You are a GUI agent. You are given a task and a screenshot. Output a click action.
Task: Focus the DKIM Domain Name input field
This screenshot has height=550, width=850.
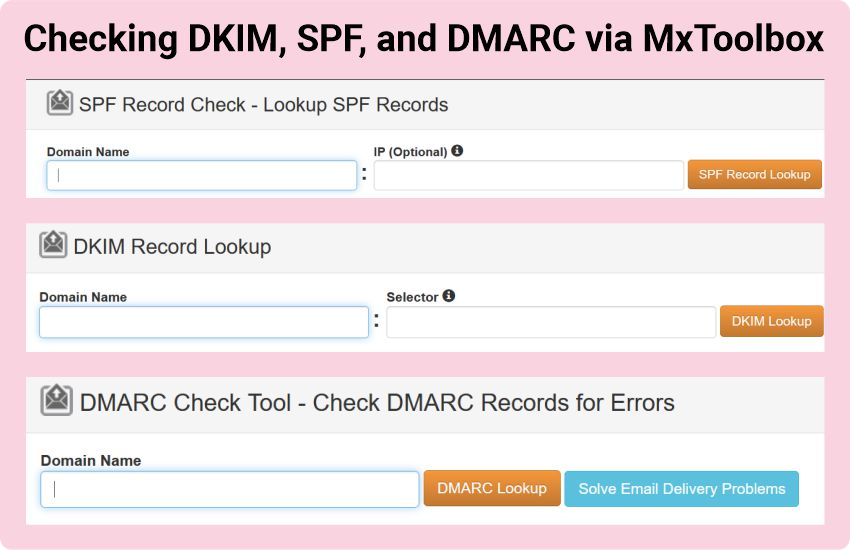[204, 322]
